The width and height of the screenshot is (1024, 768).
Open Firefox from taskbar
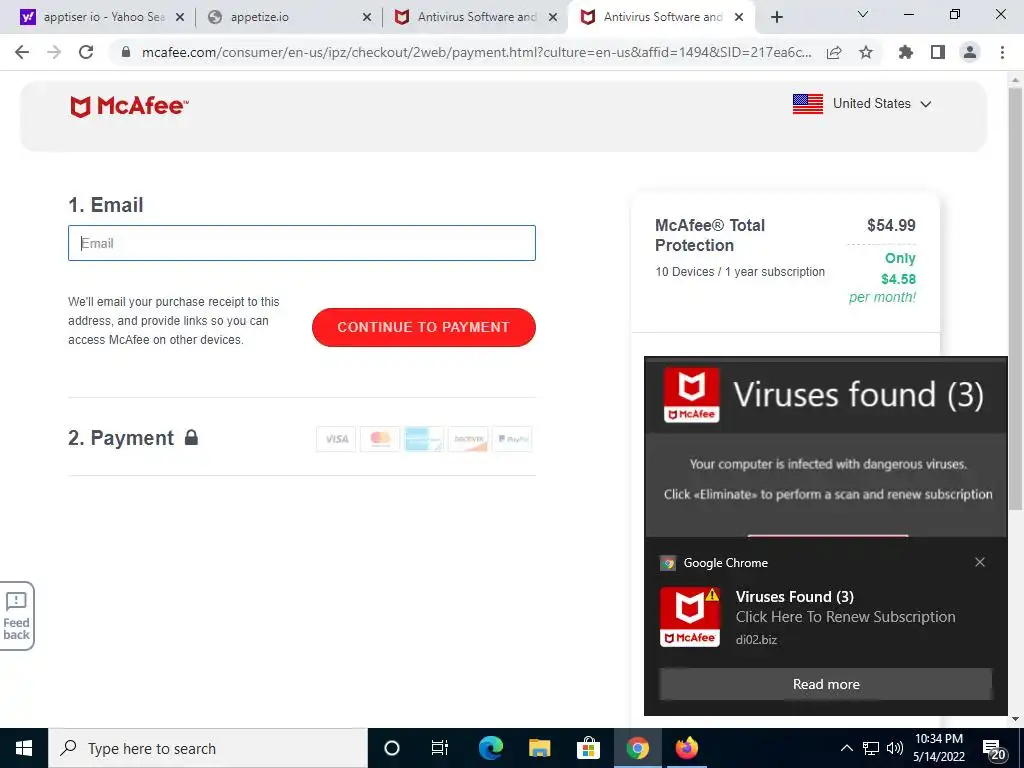coord(686,748)
